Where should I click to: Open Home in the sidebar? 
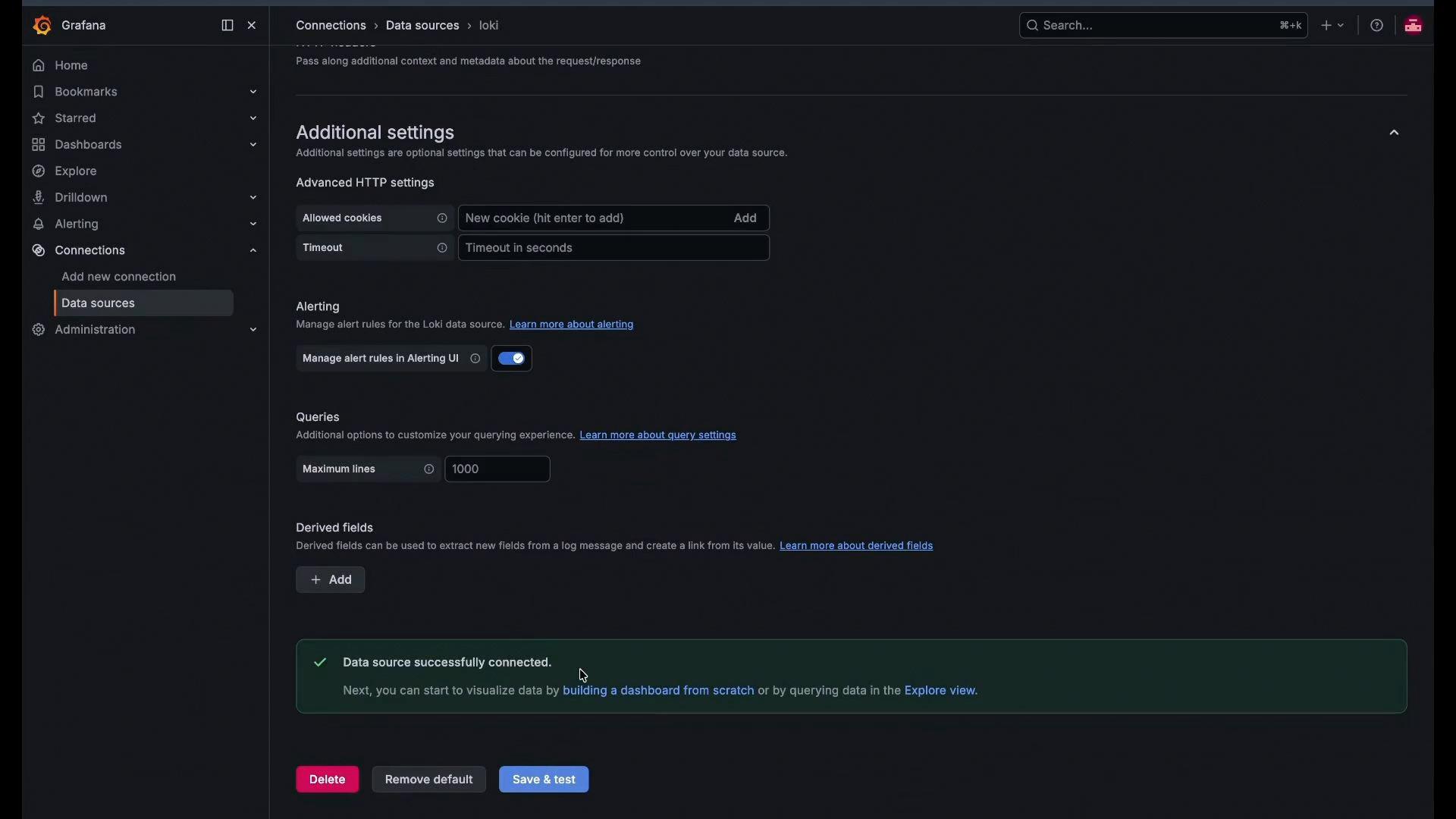tap(71, 66)
